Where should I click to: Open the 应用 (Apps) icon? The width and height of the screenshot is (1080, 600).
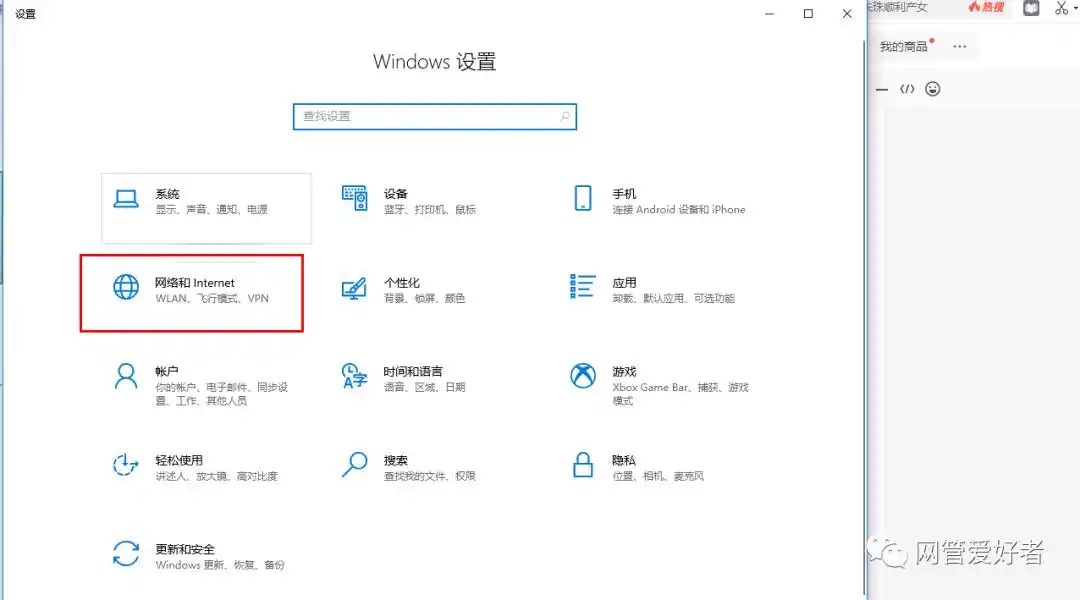click(x=582, y=289)
